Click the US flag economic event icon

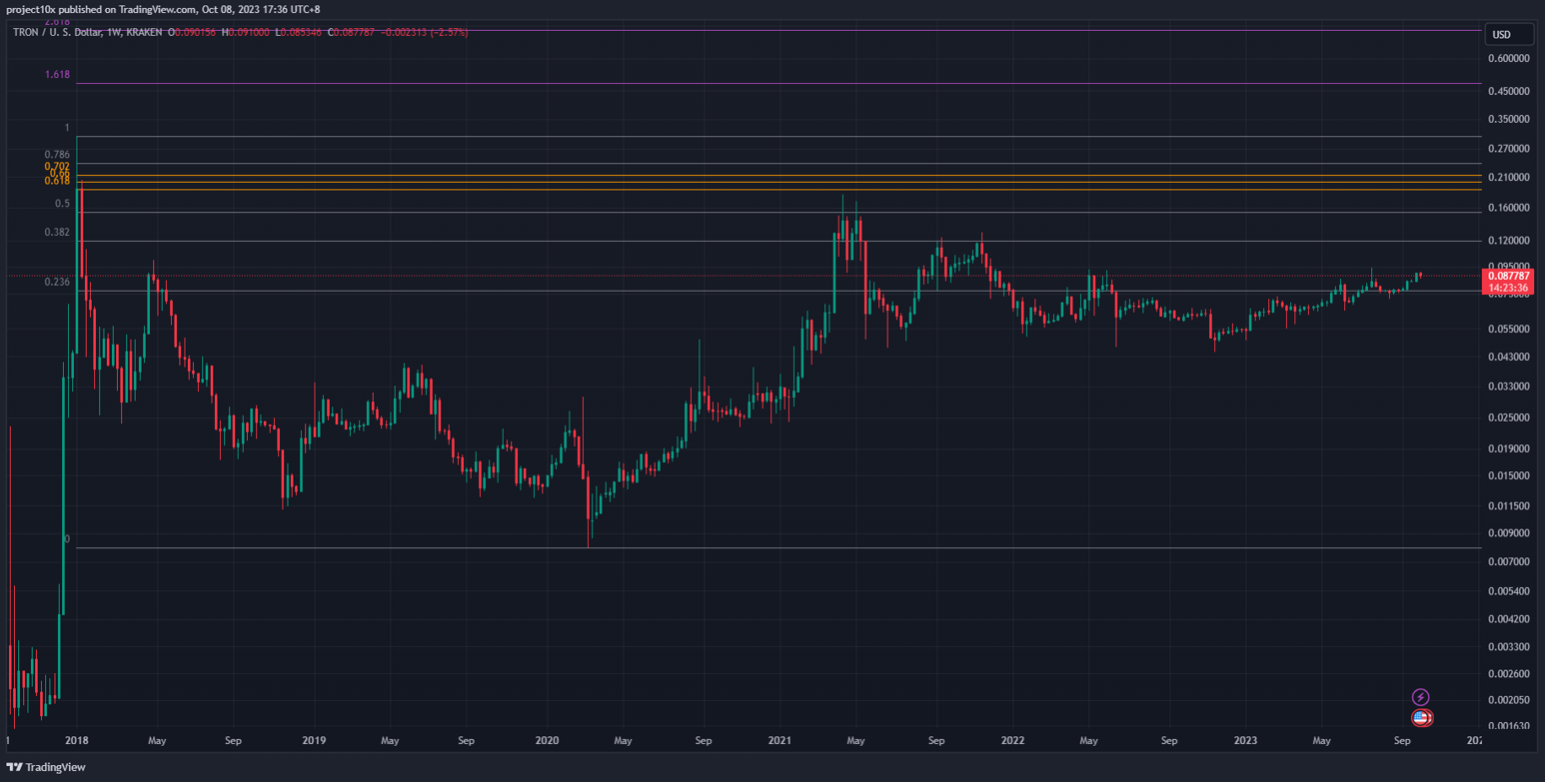pyautogui.click(x=1421, y=717)
